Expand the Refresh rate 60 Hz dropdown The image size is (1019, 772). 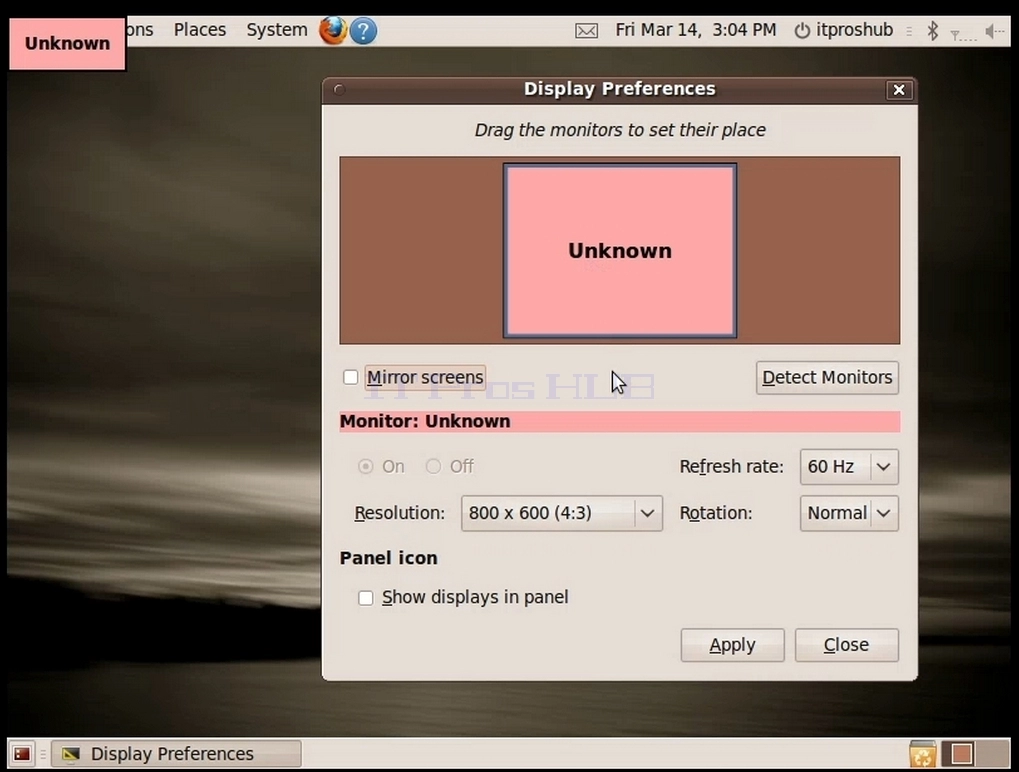(849, 467)
